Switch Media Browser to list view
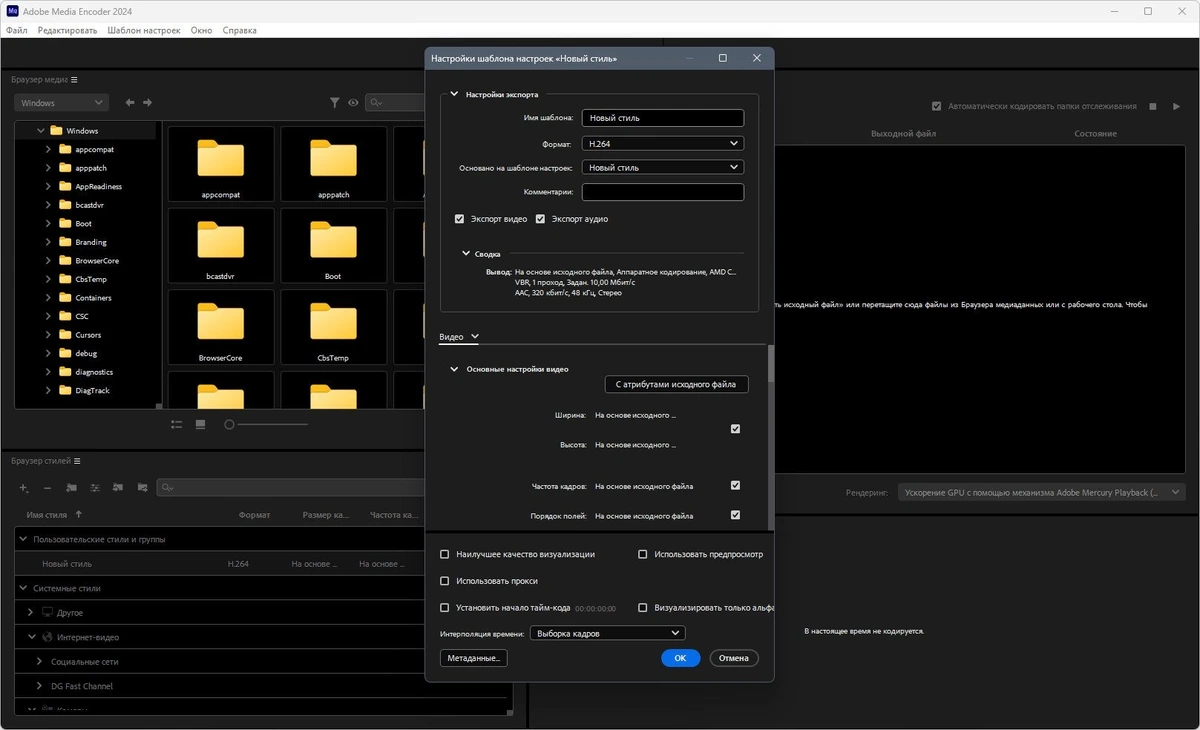 pyautogui.click(x=177, y=424)
